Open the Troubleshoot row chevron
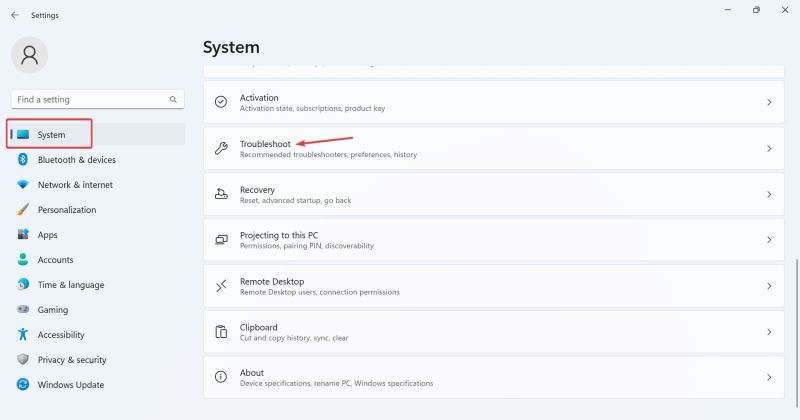This screenshot has height=420, width=800. point(769,149)
